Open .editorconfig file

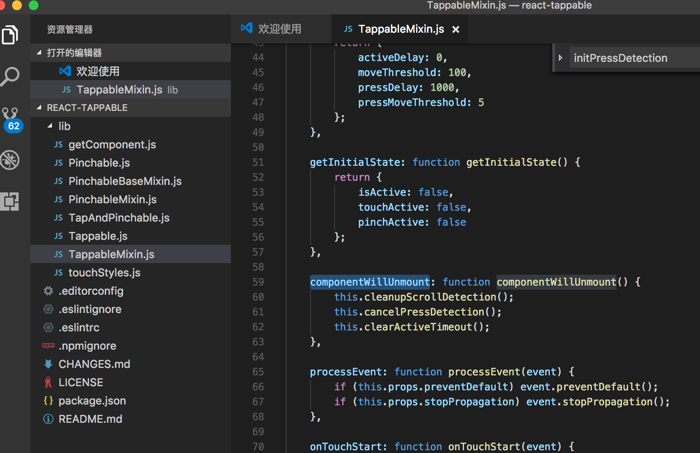point(130,291)
